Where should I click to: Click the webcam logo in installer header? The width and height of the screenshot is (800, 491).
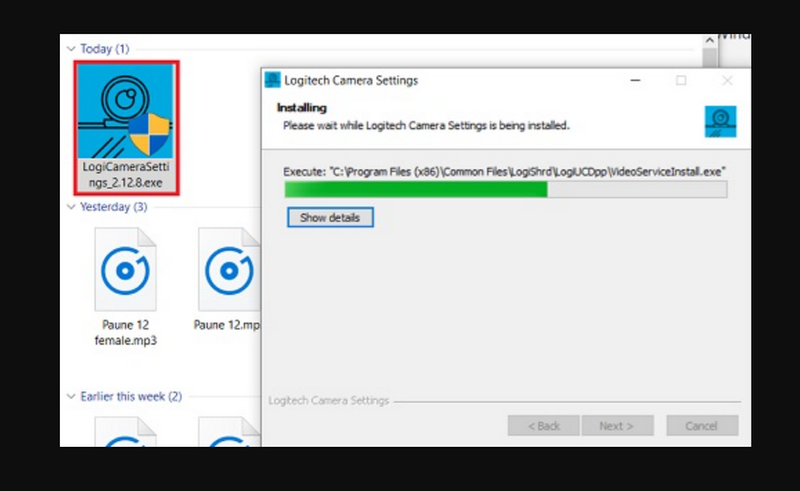click(x=720, y=121)
